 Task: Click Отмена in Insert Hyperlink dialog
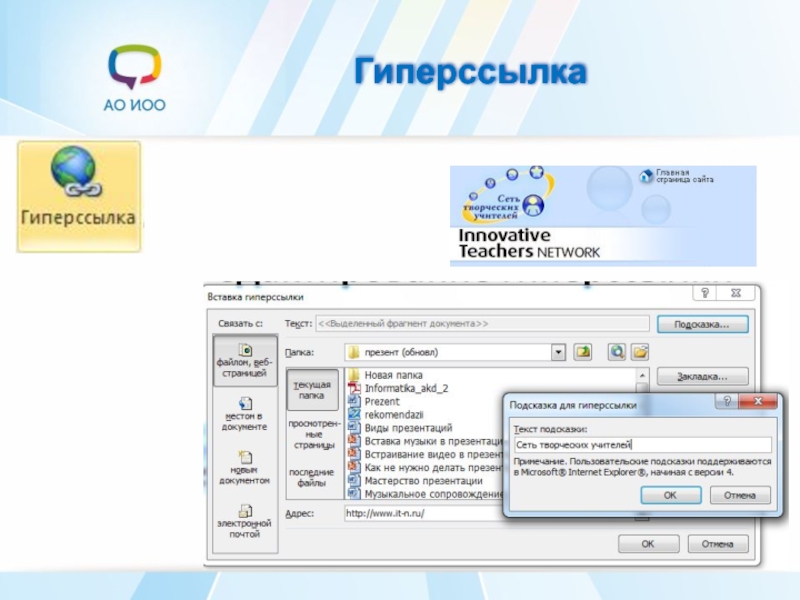(x=717, y=544)
